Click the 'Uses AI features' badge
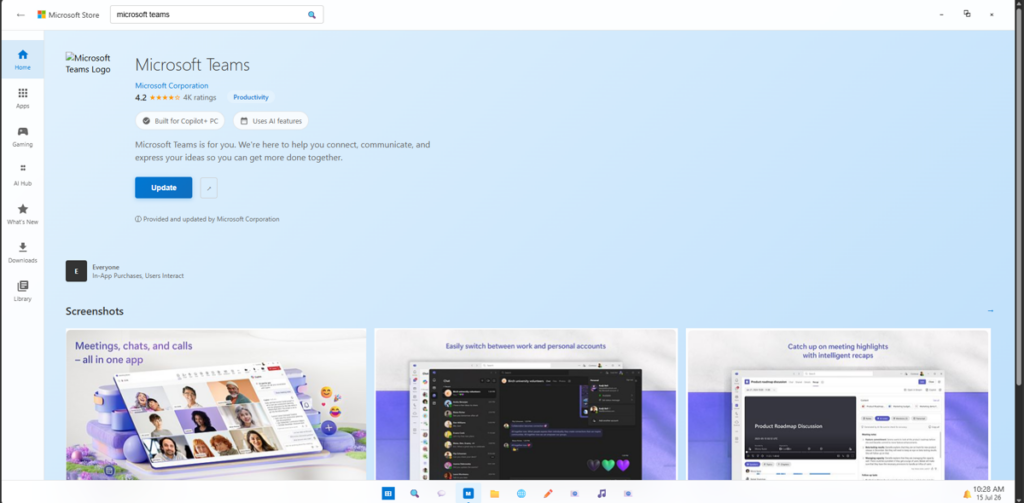1024x503 pixels. 270,121
